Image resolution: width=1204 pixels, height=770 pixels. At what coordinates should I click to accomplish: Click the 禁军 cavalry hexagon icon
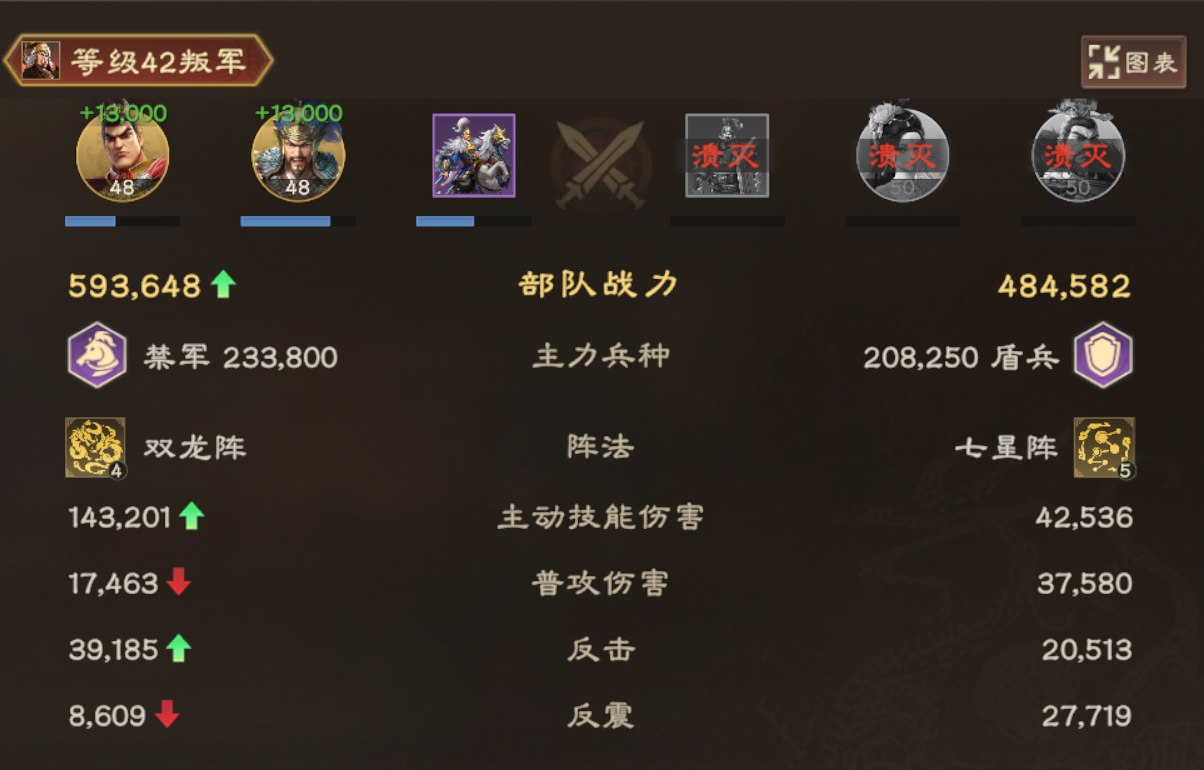97,355
